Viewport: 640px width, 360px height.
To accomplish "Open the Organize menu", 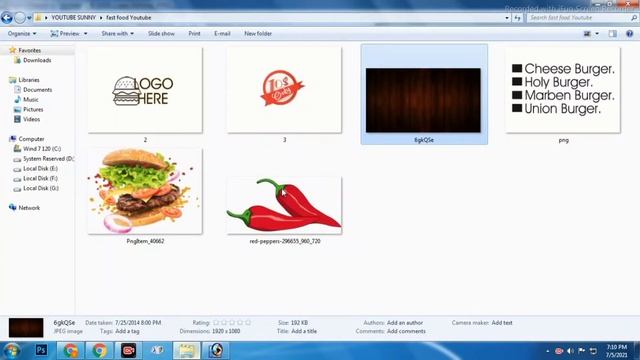I will [x=22, y=33].
